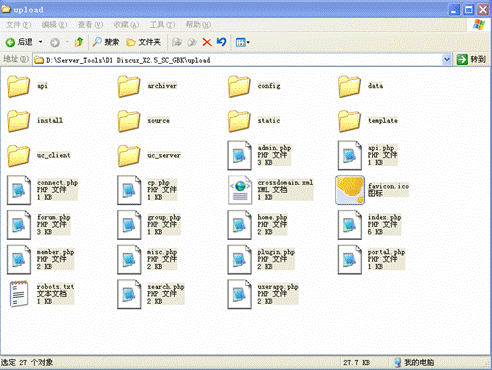Click the Copy To toolbar icon
The width and height of the screenshot is (492, 370).
[x=192, y=42]
